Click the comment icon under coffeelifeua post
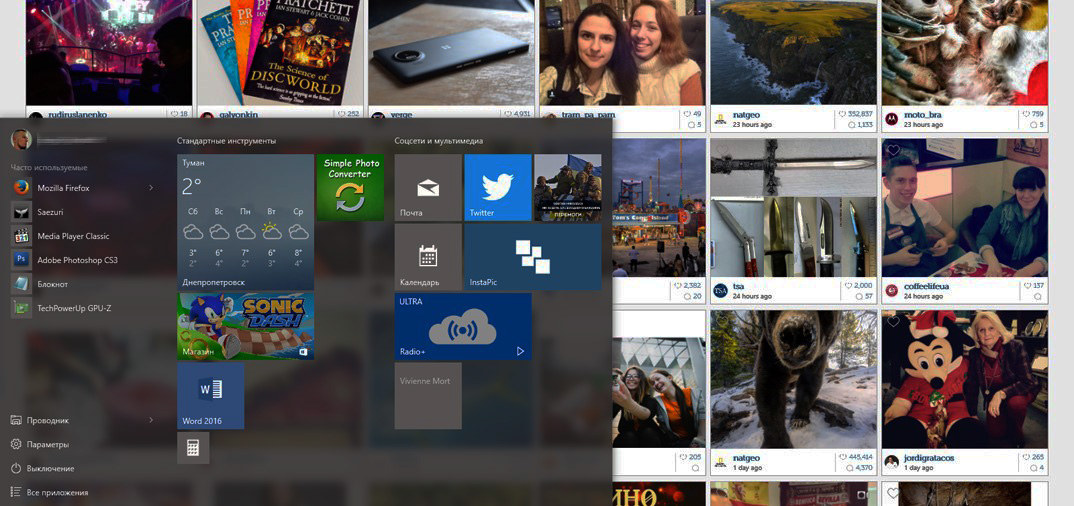Image resolution: width=1074 pixels, height=506 pixels. (1038, 296)
